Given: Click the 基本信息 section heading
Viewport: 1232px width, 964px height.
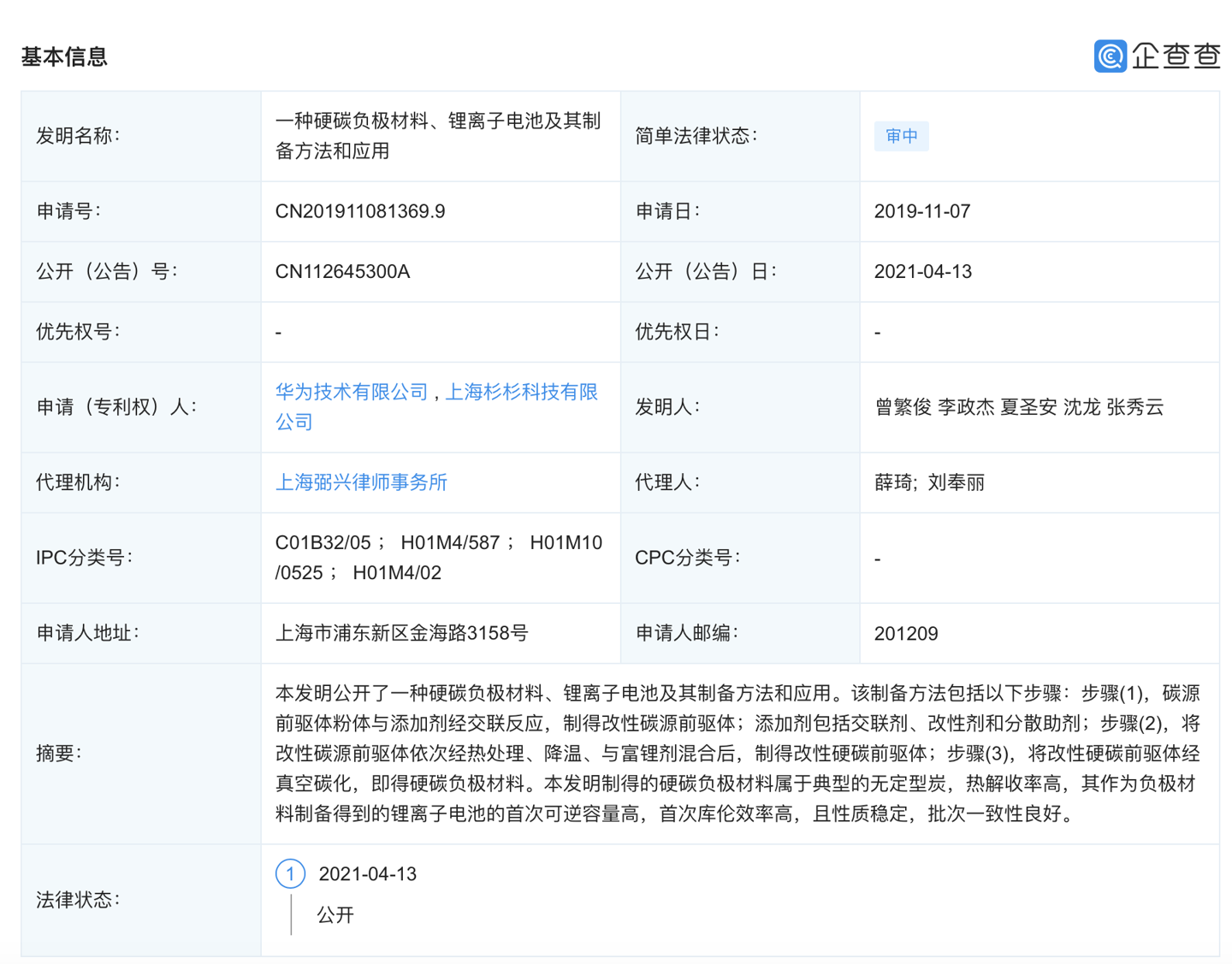Looking at the screenshot, I should [x=63, y=57].
